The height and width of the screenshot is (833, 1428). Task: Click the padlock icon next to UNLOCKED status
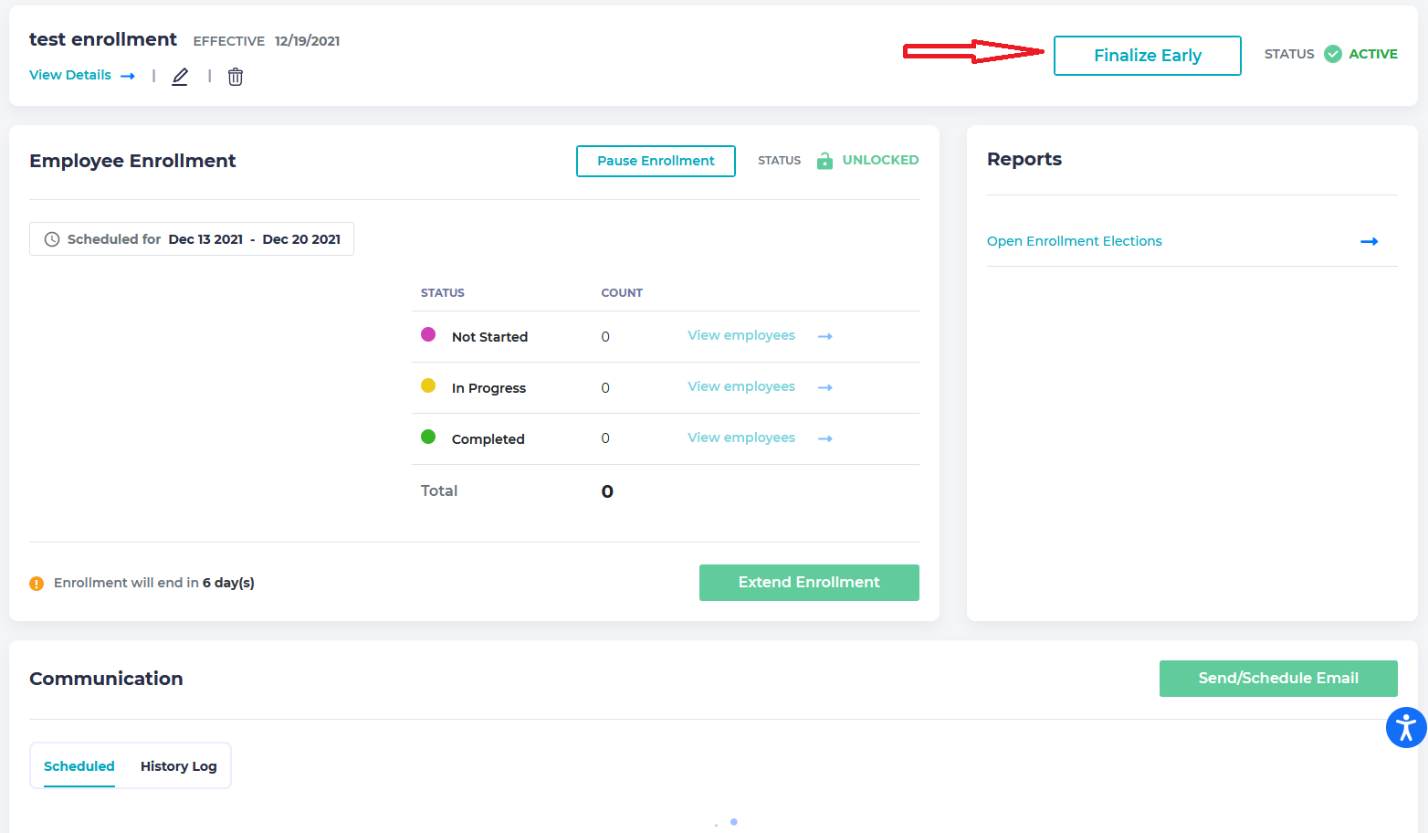pyautogui.click(x=823, y=160)
